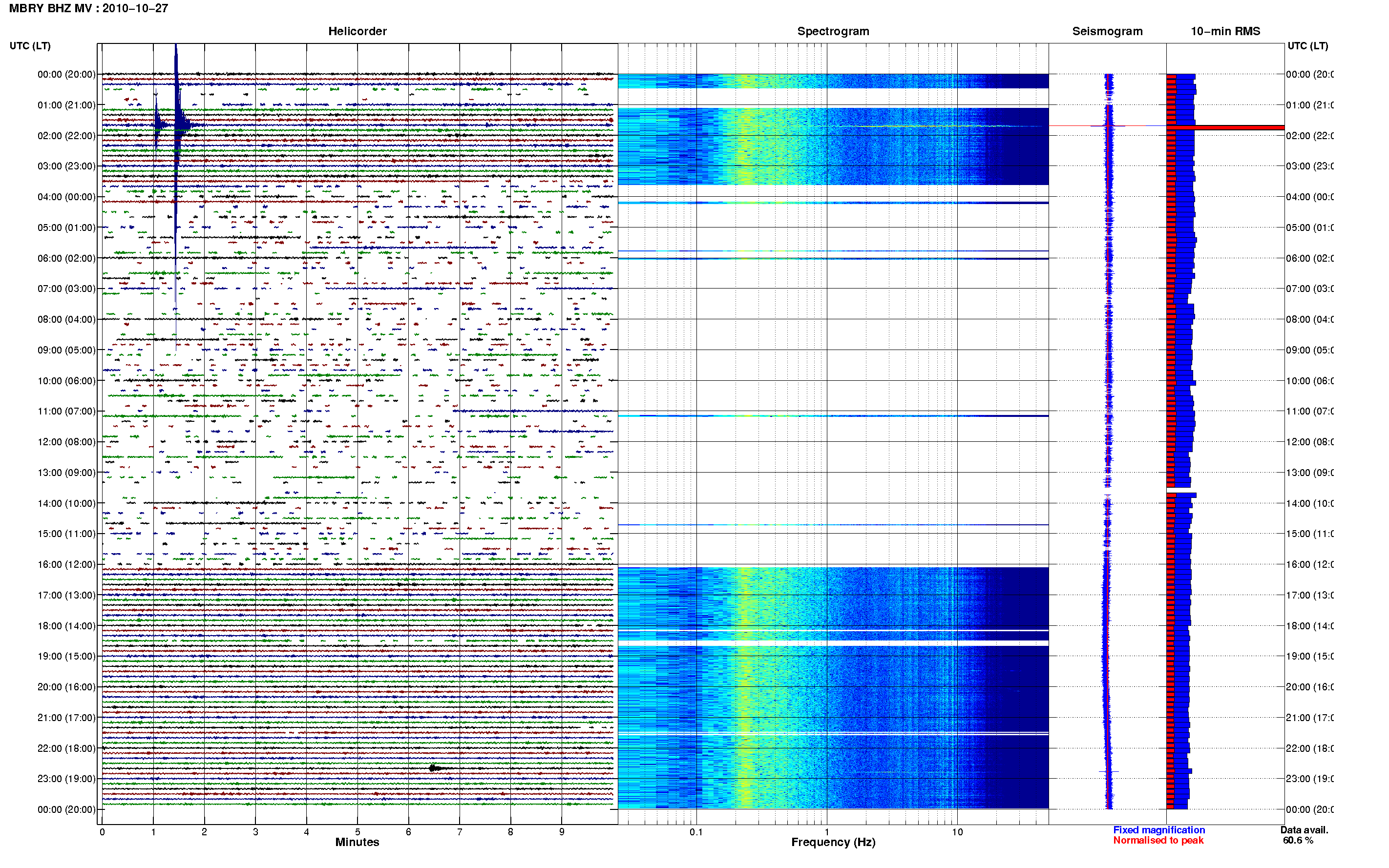The image size is (1389, 868).
Task: Click the left '15:00 (11:00)' time label
Action: tap(66, 534)
